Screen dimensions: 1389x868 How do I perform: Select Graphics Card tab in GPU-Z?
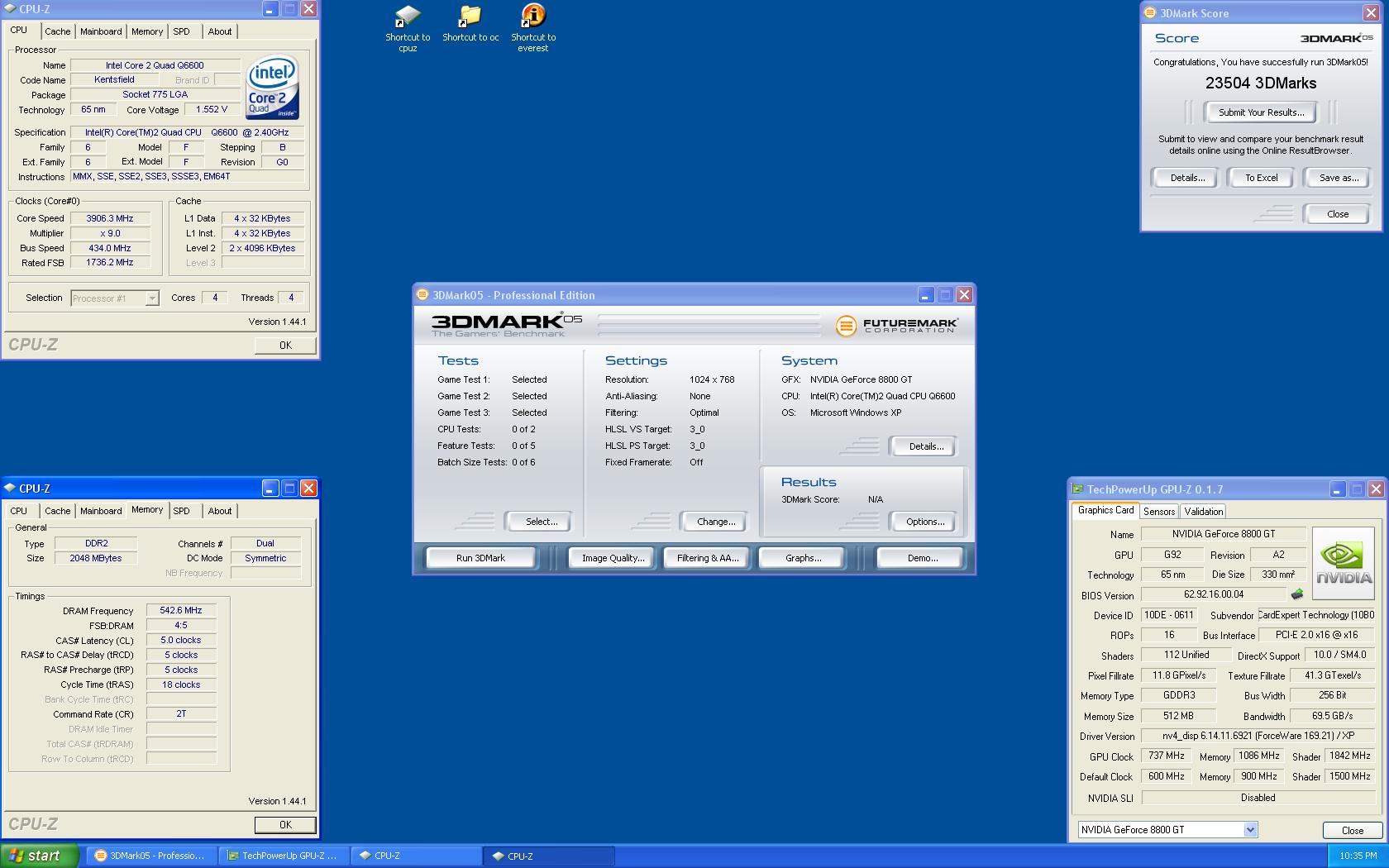tap(1105, 510)
